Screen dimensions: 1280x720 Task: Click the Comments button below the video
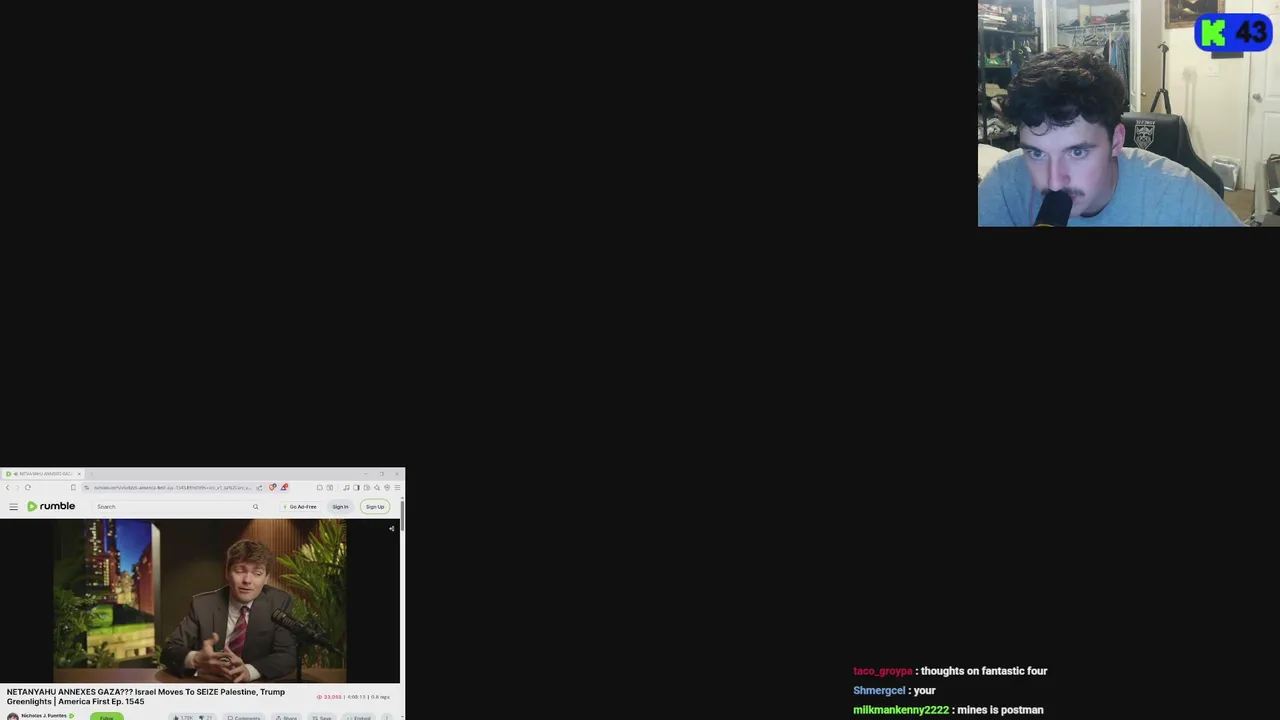pos(242,717)
